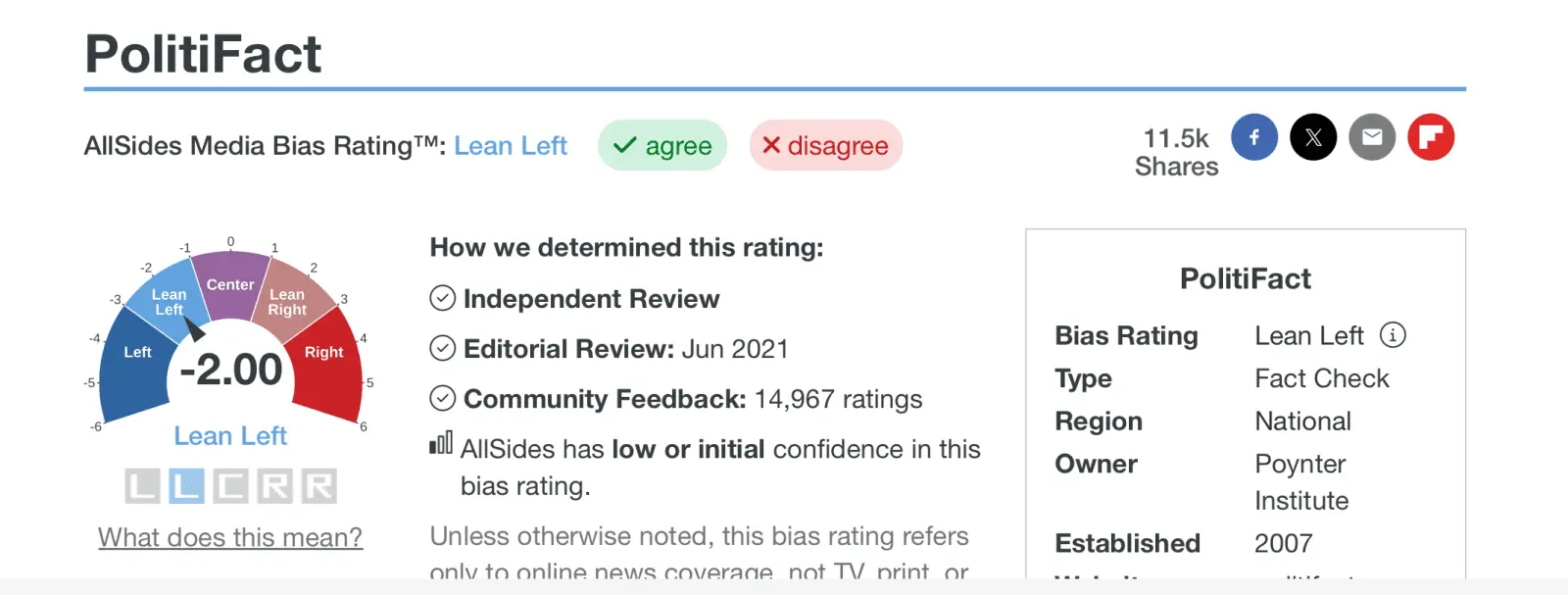Click the Independent Review checkmark icon
Screen dimensions: 1568x595
pos(443,298)
